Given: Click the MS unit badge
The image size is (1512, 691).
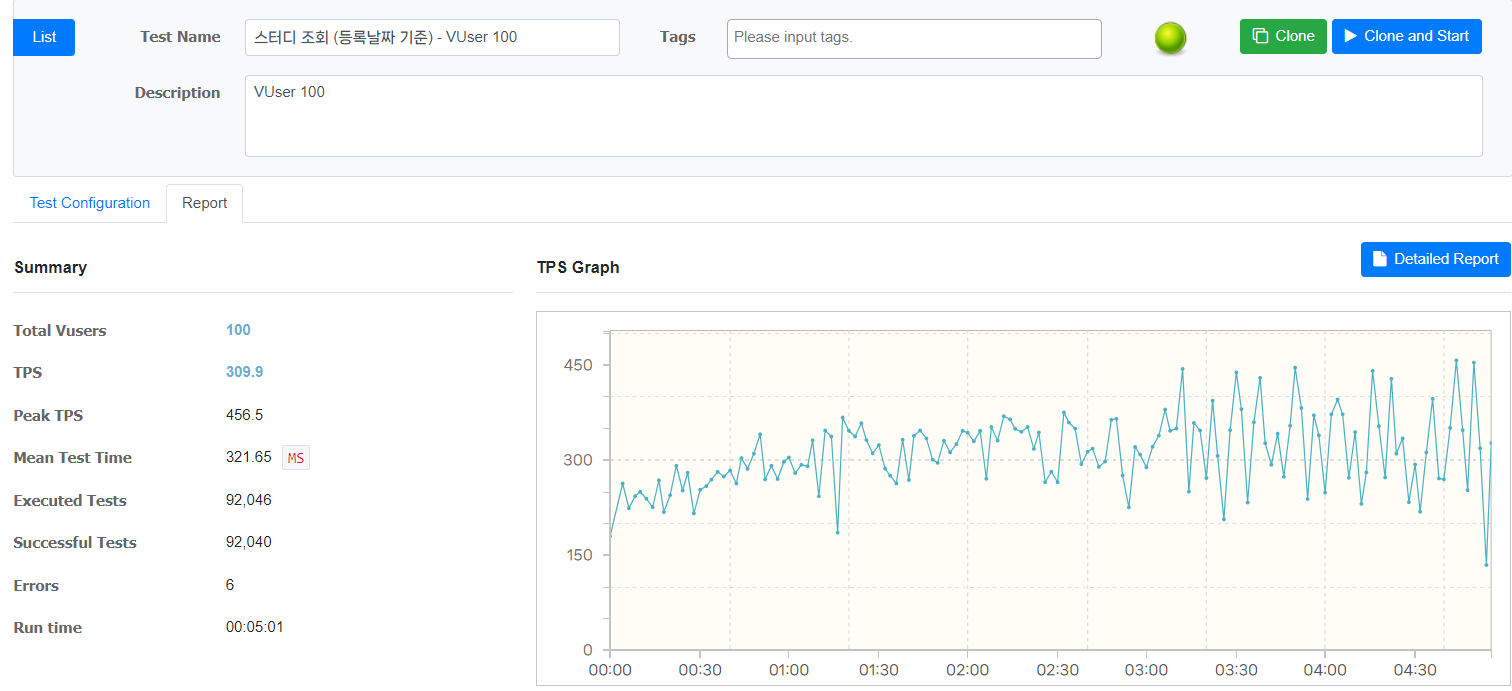Looking at the screenshot, I should coord(296,458).
